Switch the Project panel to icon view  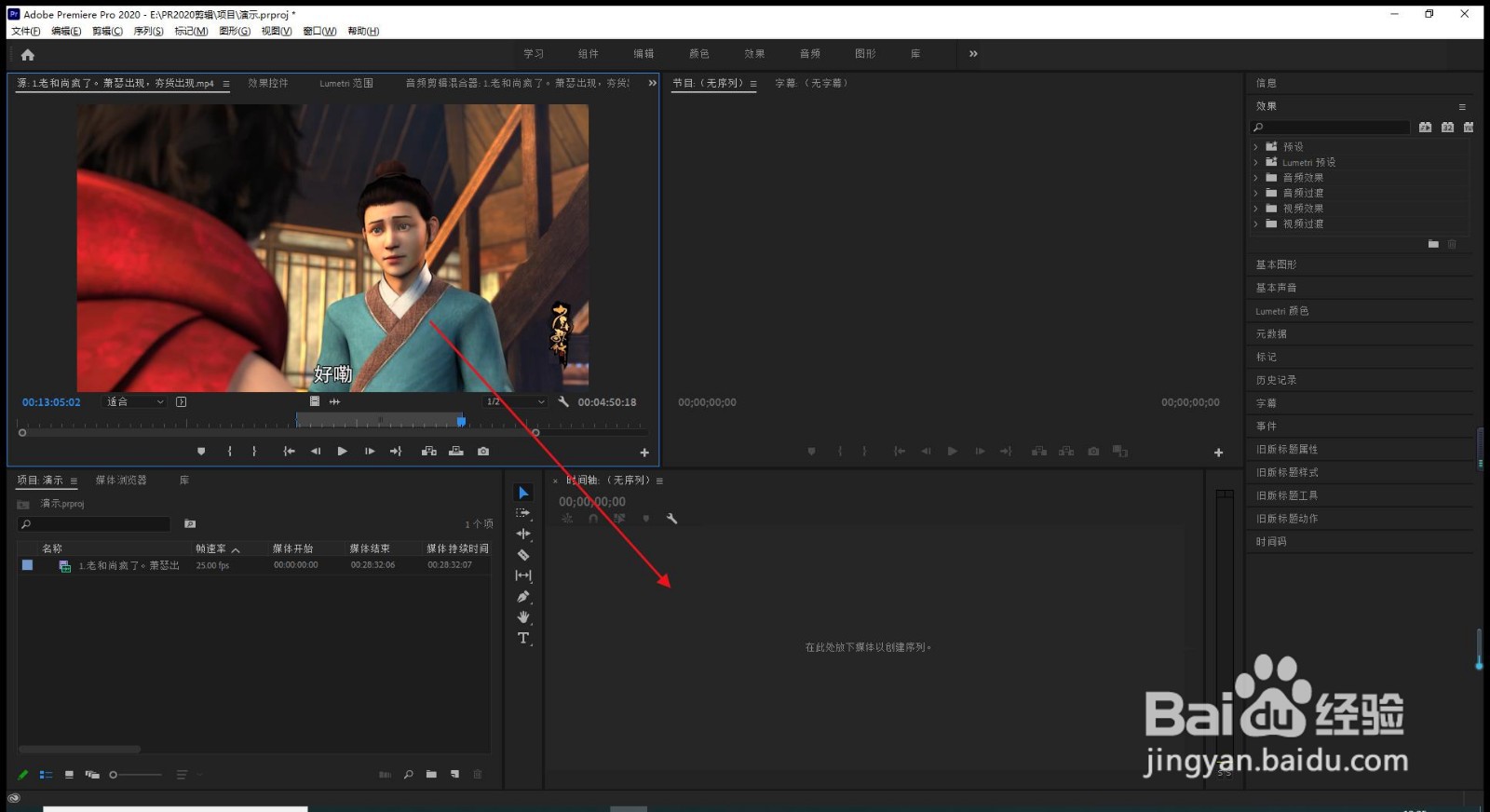pos(69,775)
